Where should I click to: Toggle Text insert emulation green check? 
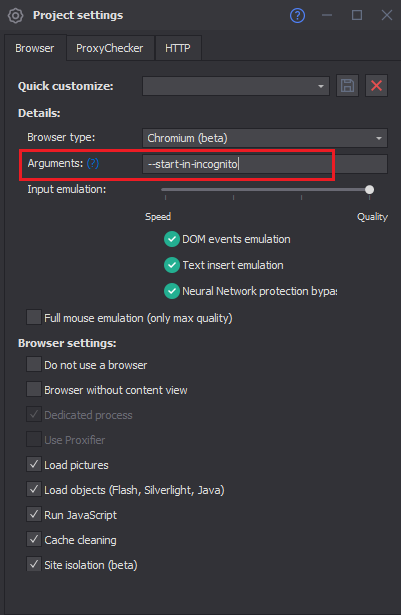pyautogui.click(x=171, y=265)
